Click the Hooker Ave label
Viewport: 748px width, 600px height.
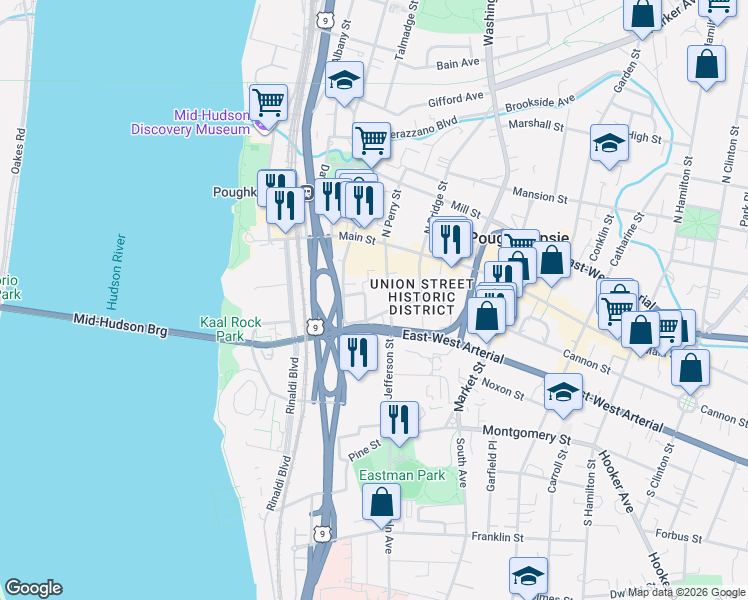(616, 482)
